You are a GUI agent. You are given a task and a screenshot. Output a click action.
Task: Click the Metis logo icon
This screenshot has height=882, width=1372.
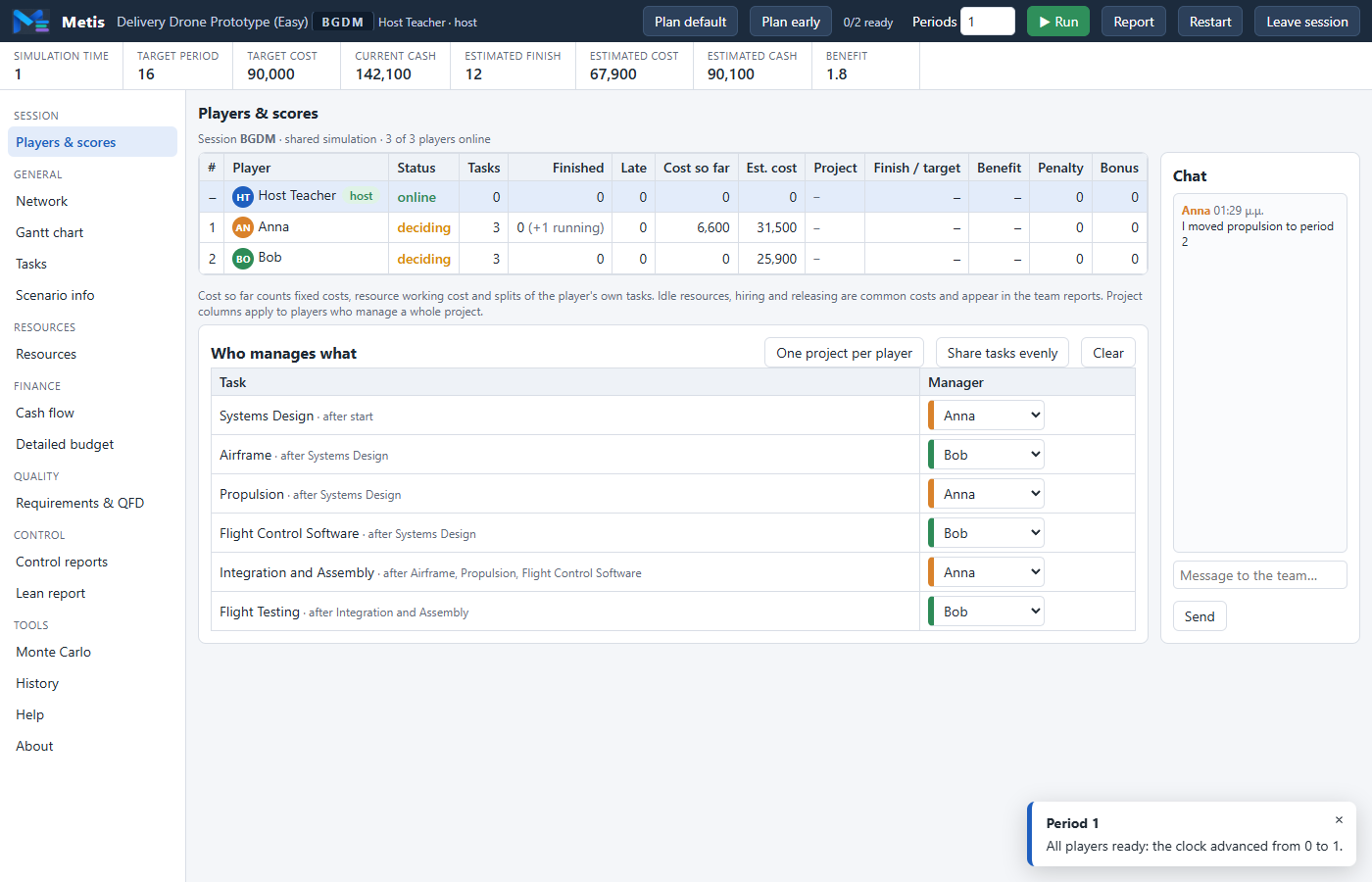point(30,21)
